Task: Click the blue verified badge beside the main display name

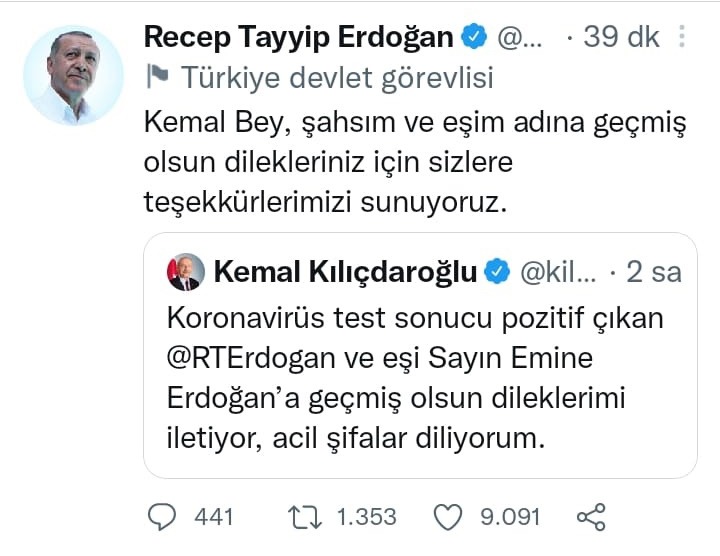Action: coord(473,38)
